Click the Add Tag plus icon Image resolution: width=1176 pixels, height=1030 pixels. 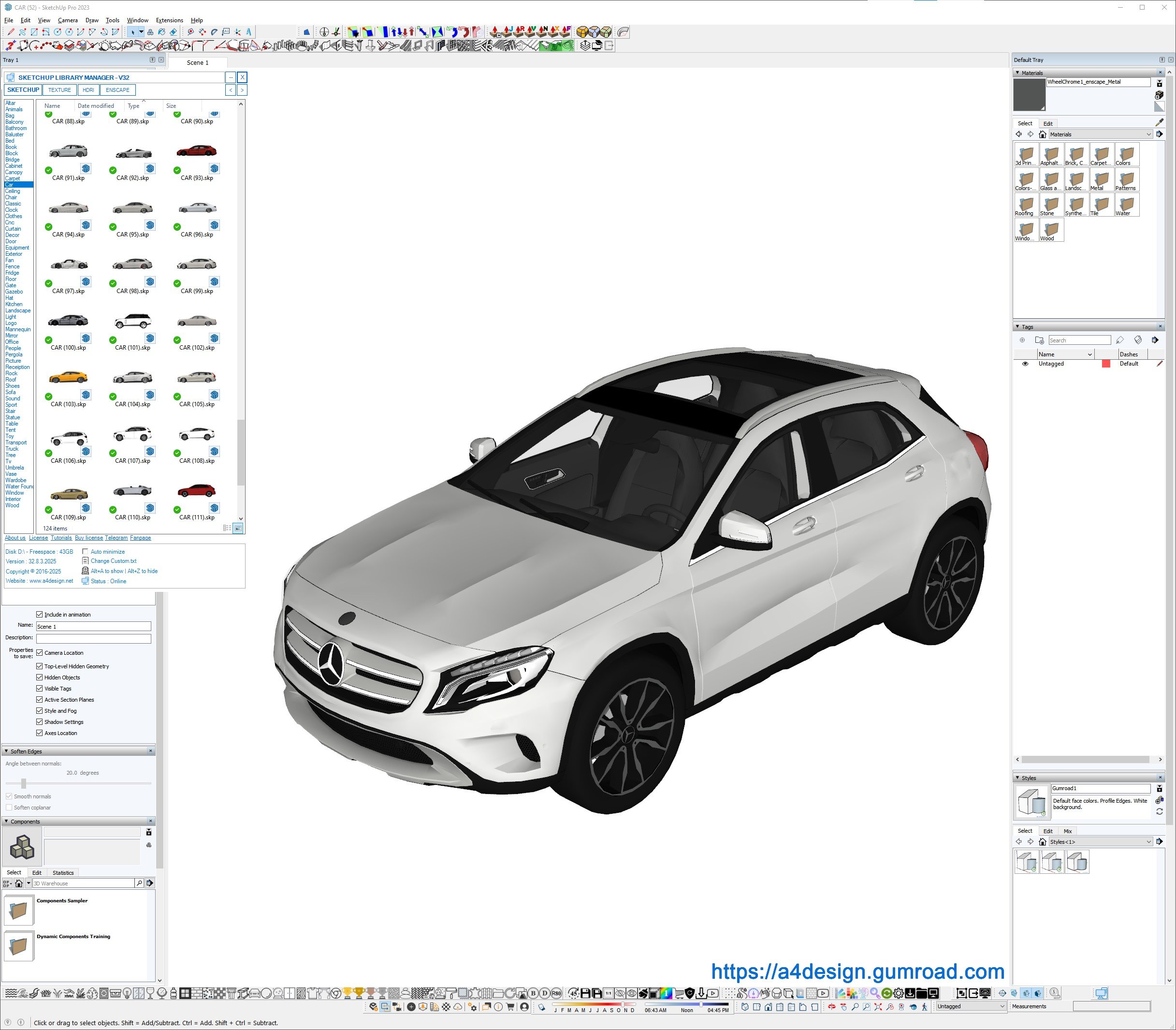[x=1022, y=340]
